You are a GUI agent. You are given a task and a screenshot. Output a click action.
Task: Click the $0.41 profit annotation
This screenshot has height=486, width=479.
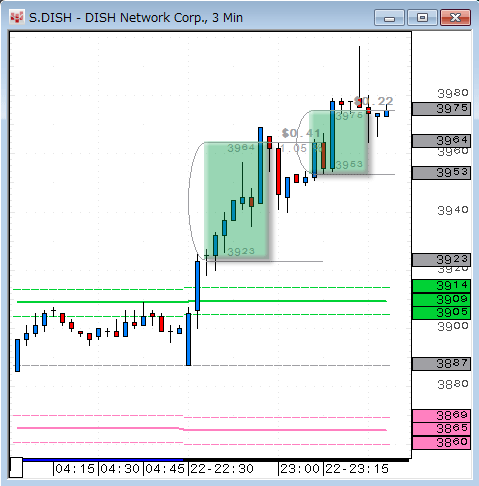301,133
